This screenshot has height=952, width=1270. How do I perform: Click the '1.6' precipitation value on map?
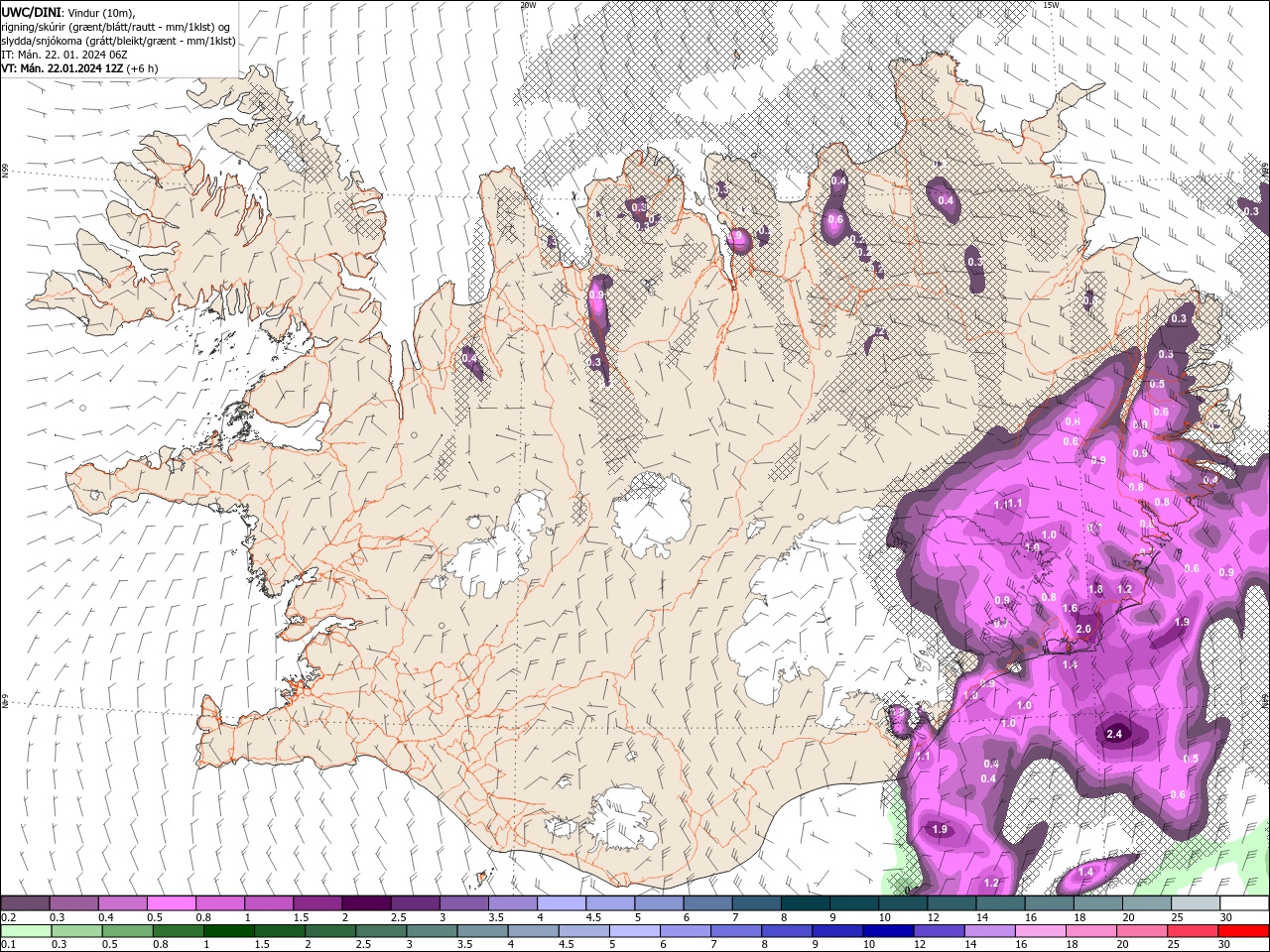[1070, 609]
